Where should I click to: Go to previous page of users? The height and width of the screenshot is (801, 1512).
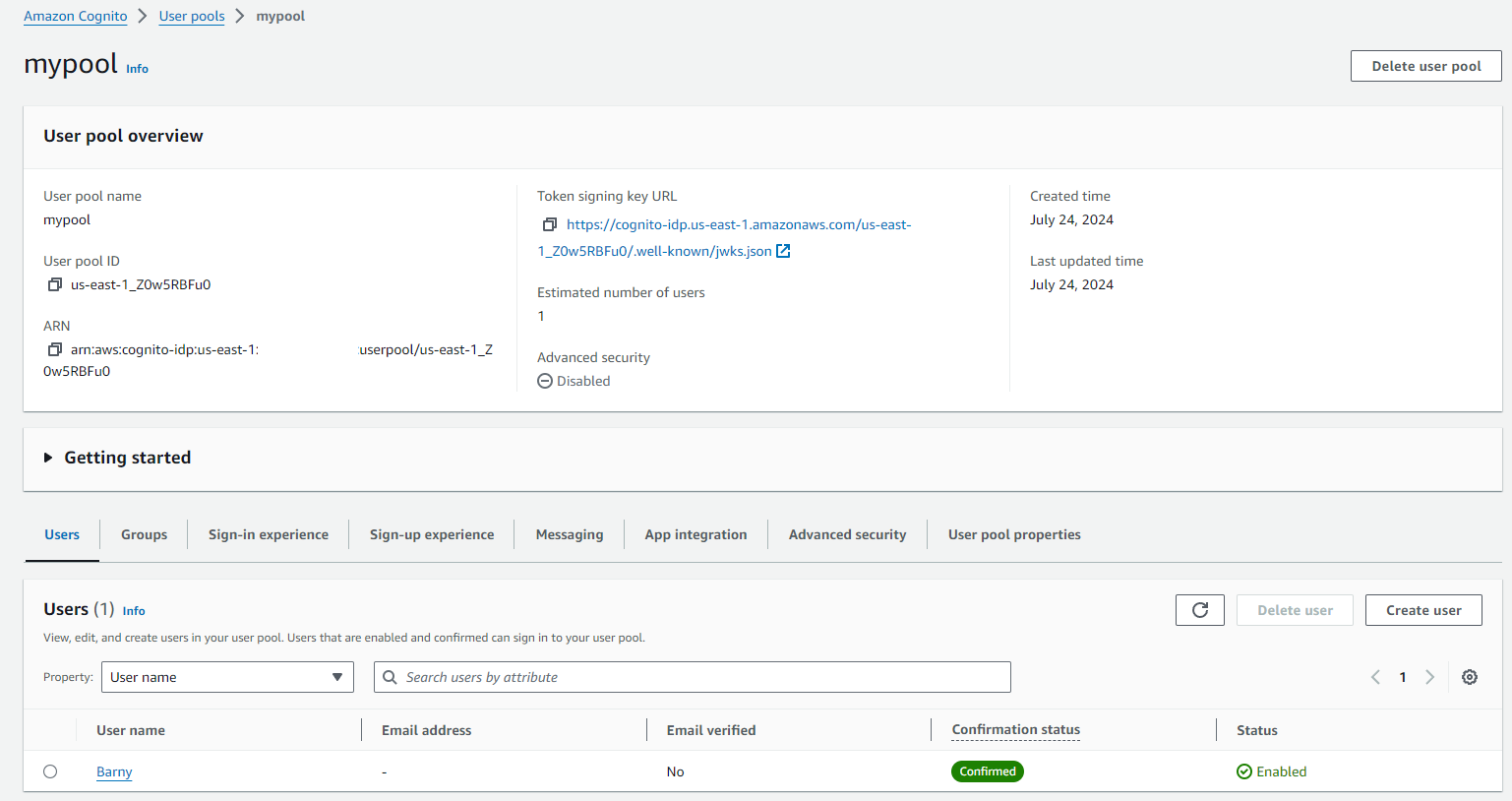point(1375,677)
